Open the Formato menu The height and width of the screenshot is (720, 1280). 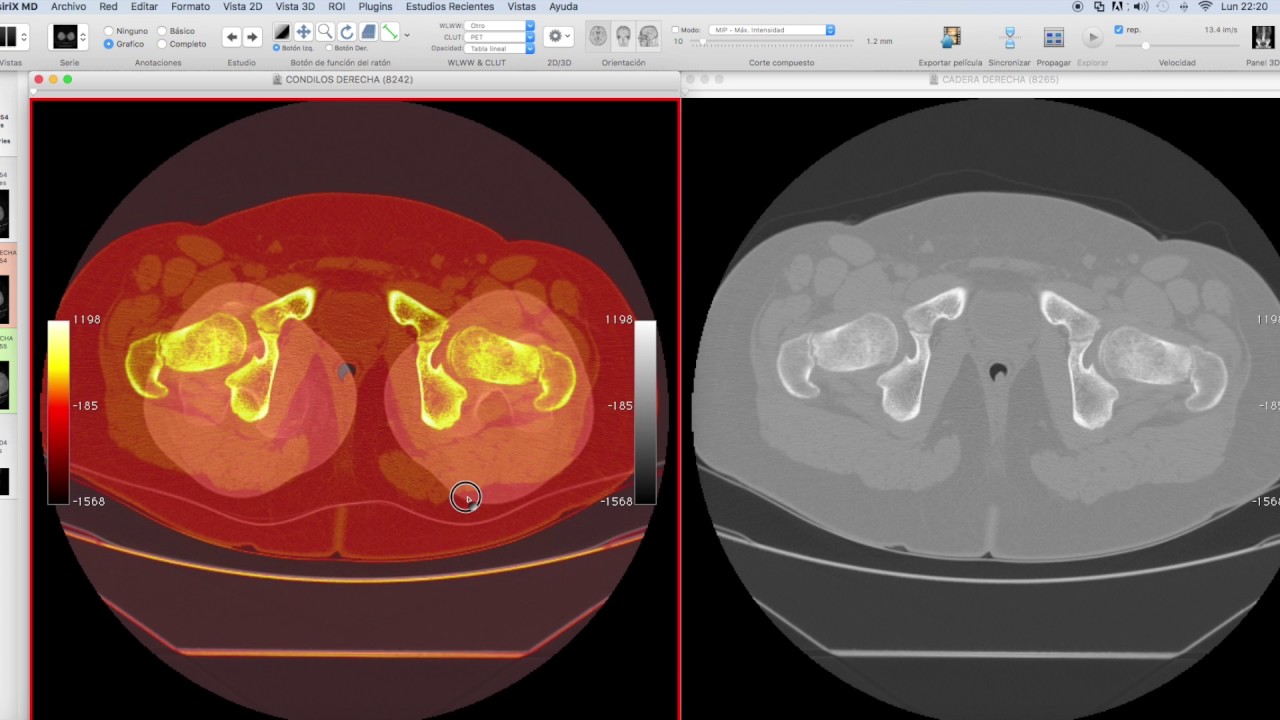190,7
